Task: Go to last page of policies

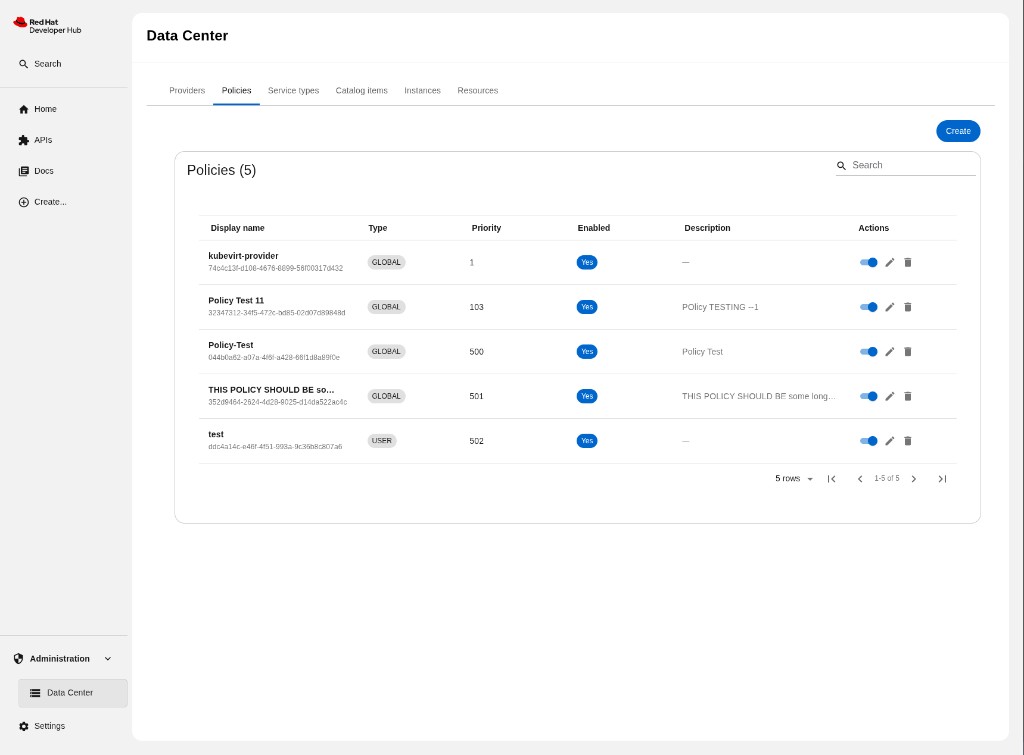Action: click(x=942, y=479)
